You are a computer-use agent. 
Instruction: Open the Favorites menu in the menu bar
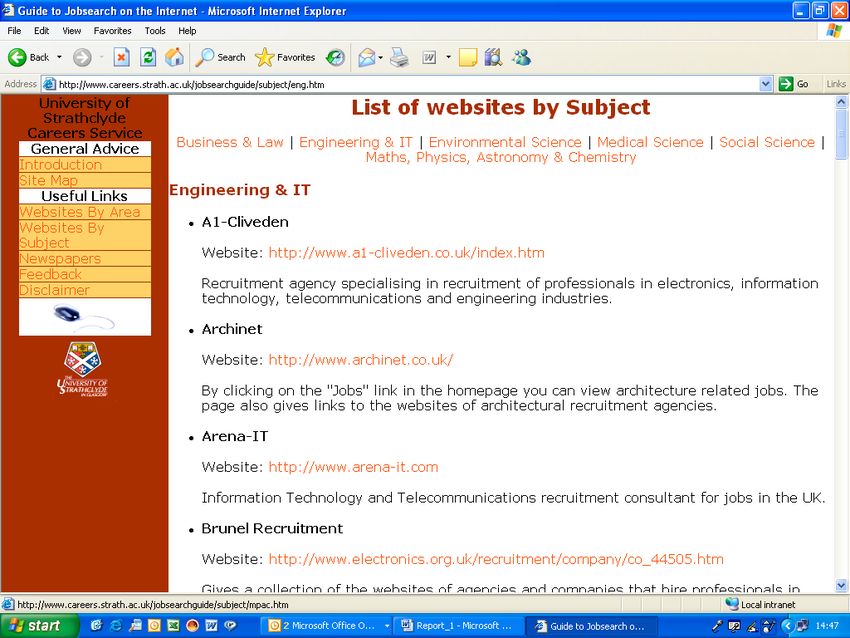[112, 31]
